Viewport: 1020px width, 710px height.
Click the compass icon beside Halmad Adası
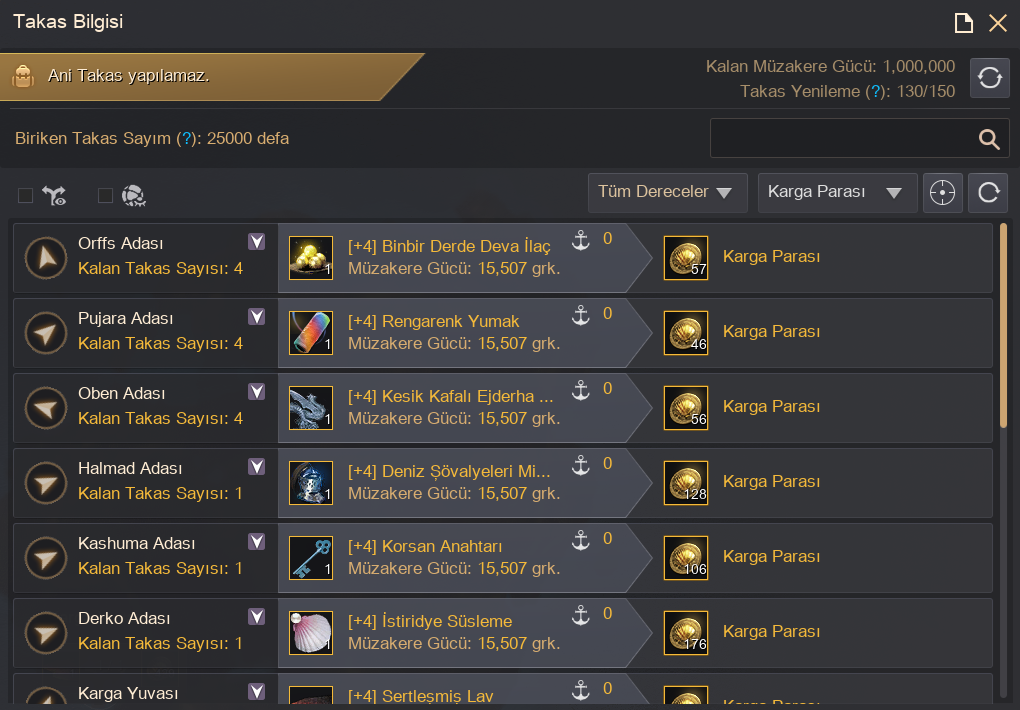pyautogui.click(x=45, y=483)
